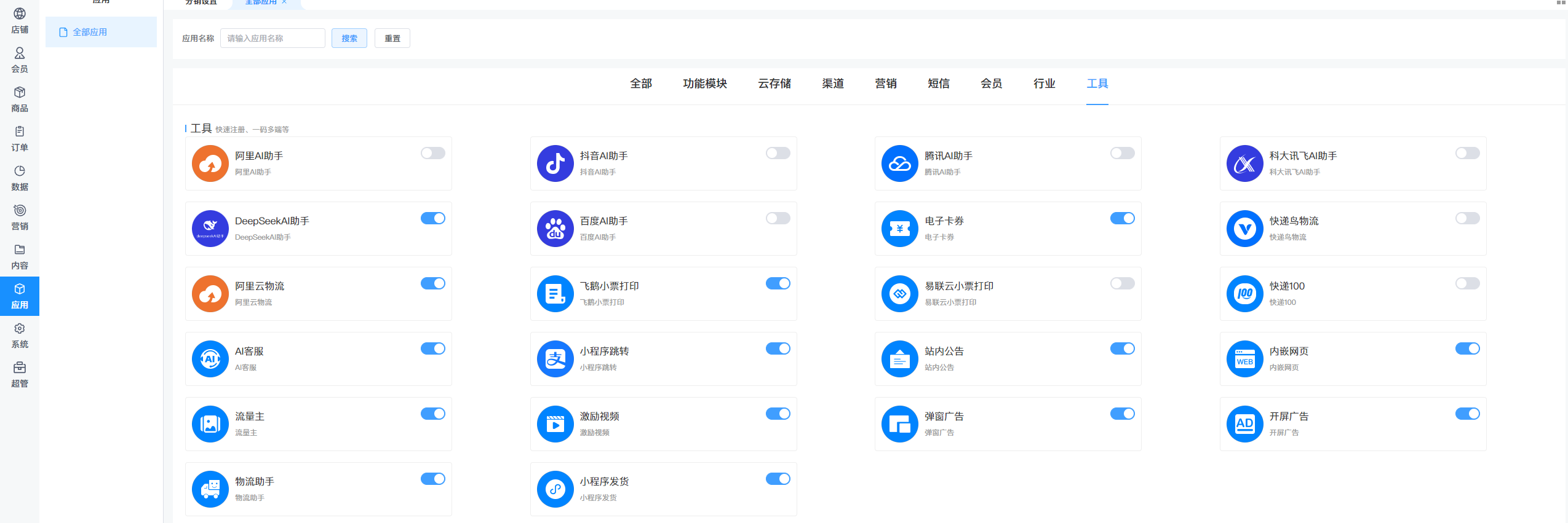Disable the 电子卡券 switch
Image resolution: width=1568 pixels, height=523 pixels.
click(1123, 218)
